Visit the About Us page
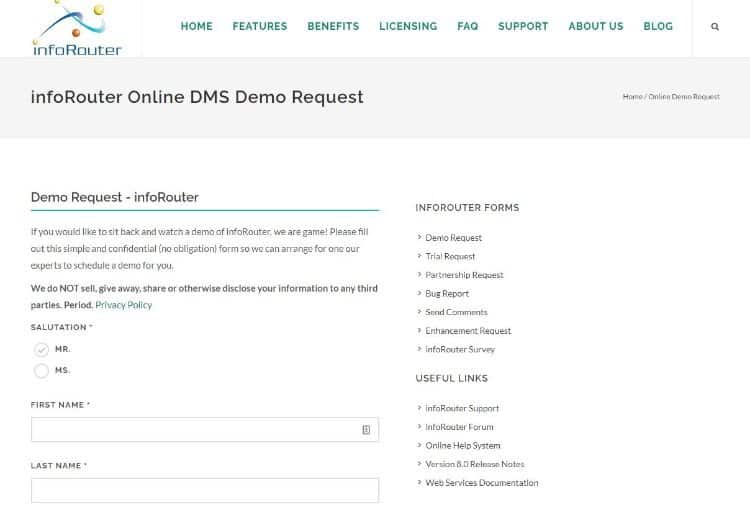The height and width of the screenshot is (505, 750). point(595,27)
